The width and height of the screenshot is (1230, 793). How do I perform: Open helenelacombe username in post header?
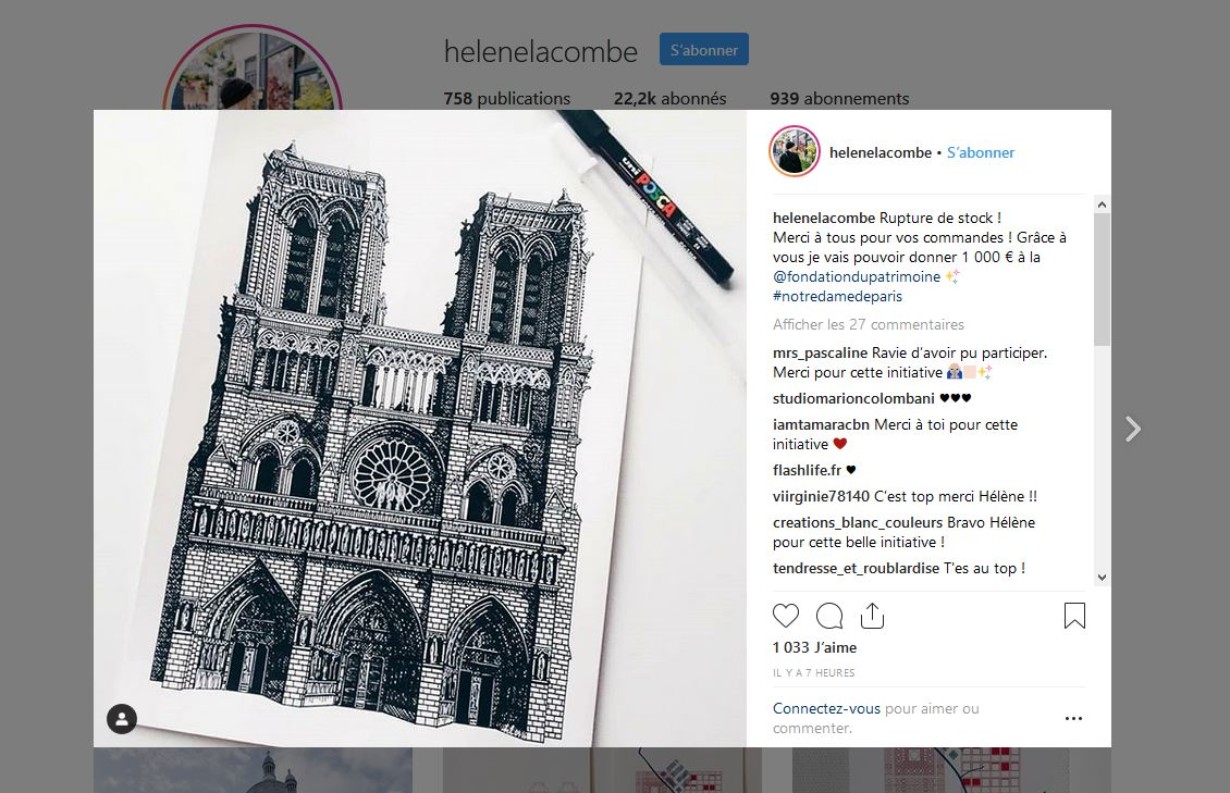pyautogui.click(x=880, y=153)
